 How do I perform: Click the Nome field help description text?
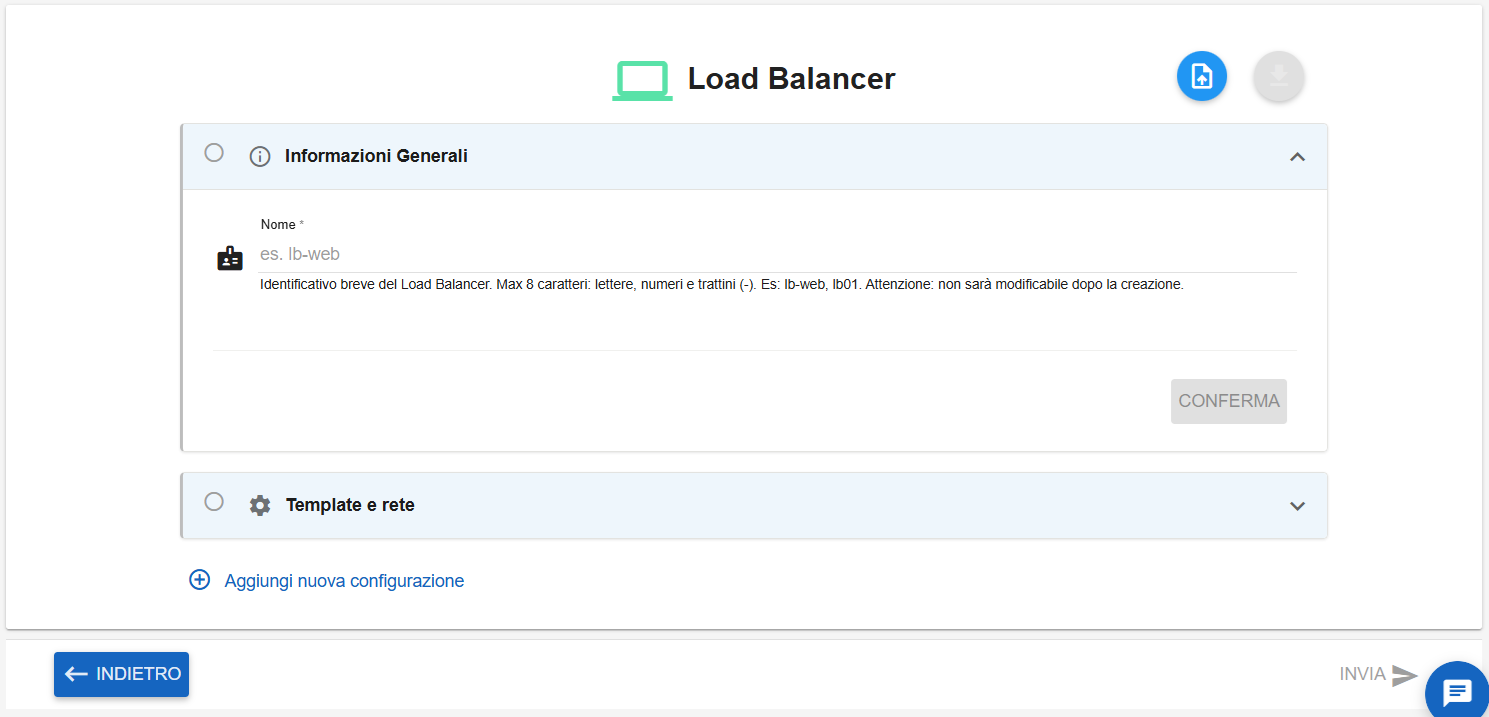tap(722, 284)
